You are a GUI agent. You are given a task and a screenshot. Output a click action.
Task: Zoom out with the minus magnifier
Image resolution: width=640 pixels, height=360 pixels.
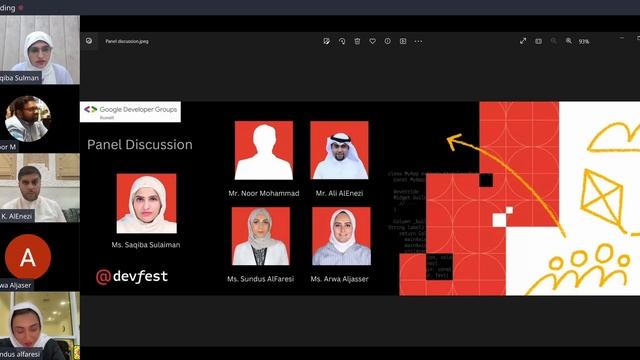553,41
